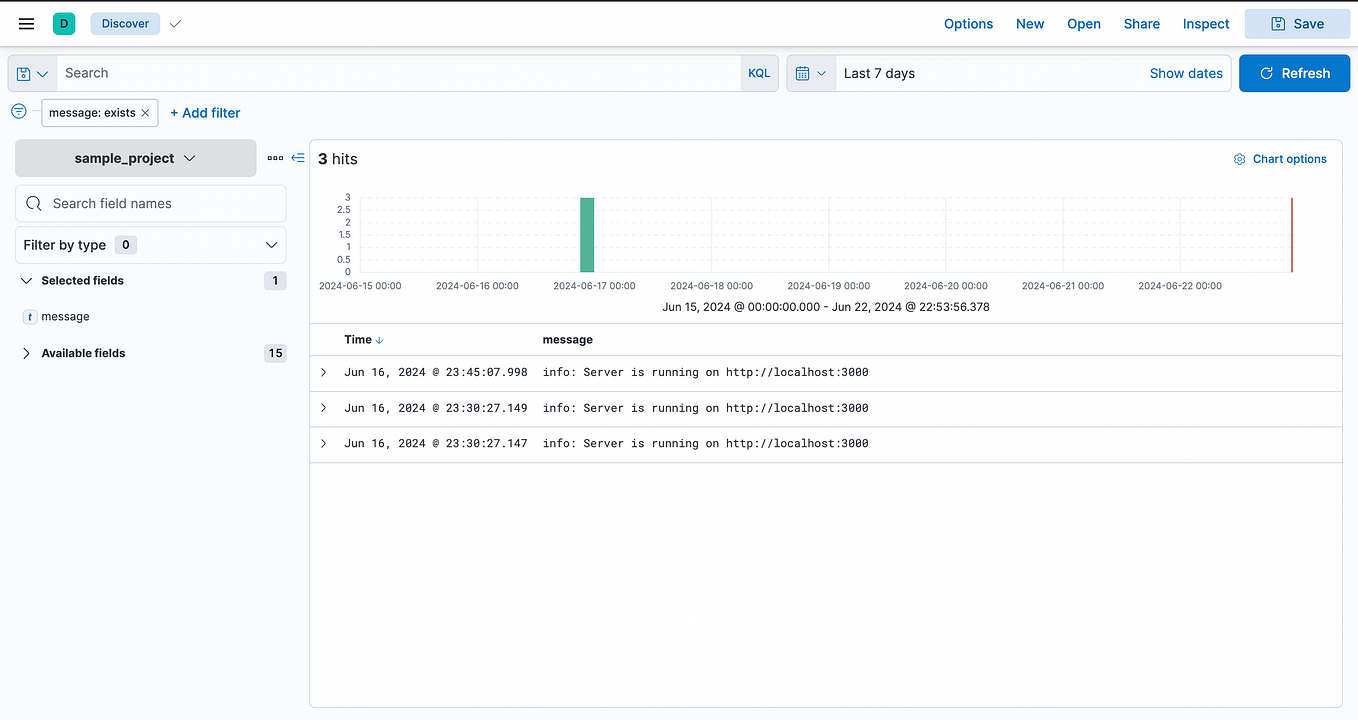Image resolution: width=1358 pixels, height=720 pixels.
Task: Click Show dates to toggle date display
Action: (x=1186, y=73)
